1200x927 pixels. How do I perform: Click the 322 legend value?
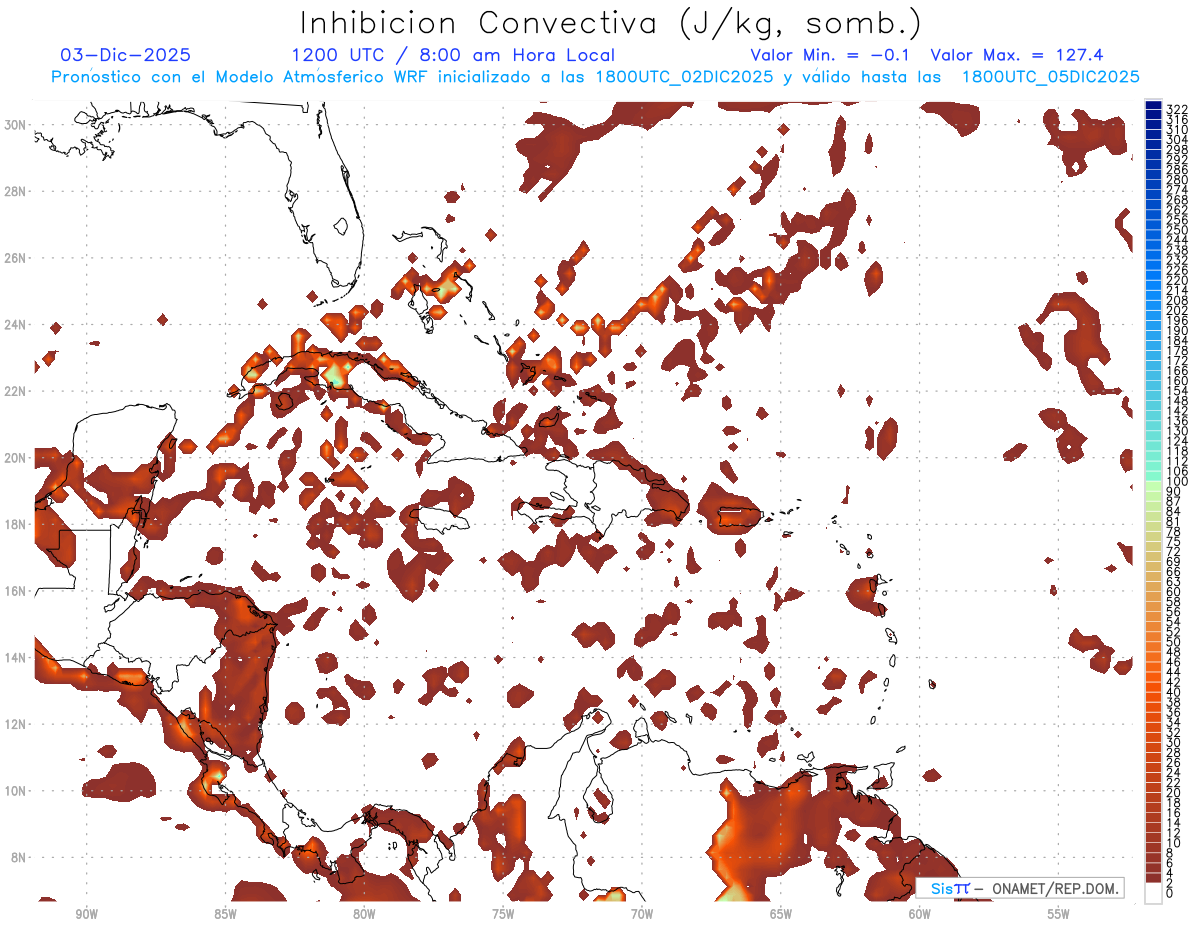[x=1177, y=109]
